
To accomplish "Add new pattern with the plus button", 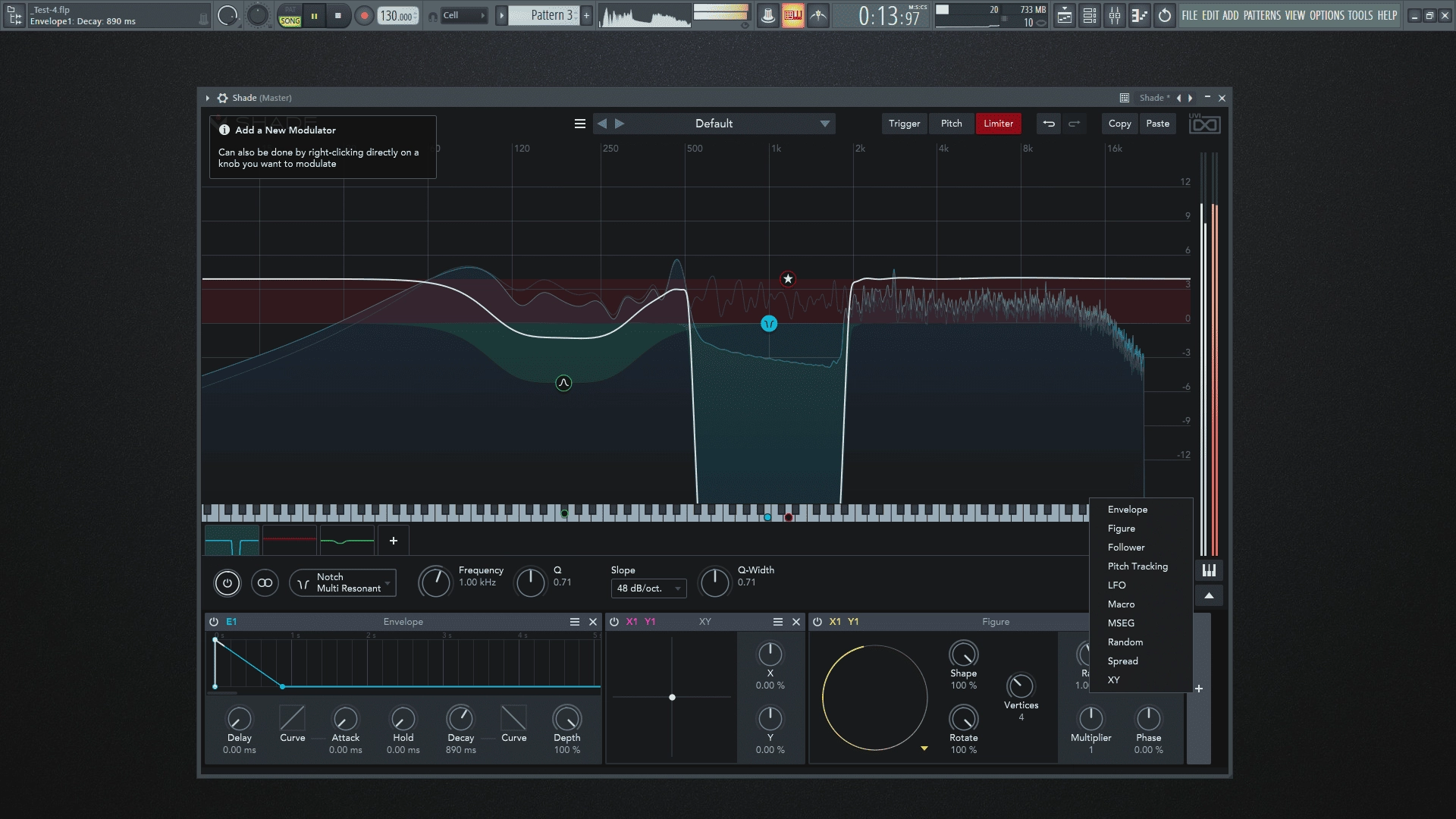I will [x=586, y=15].
